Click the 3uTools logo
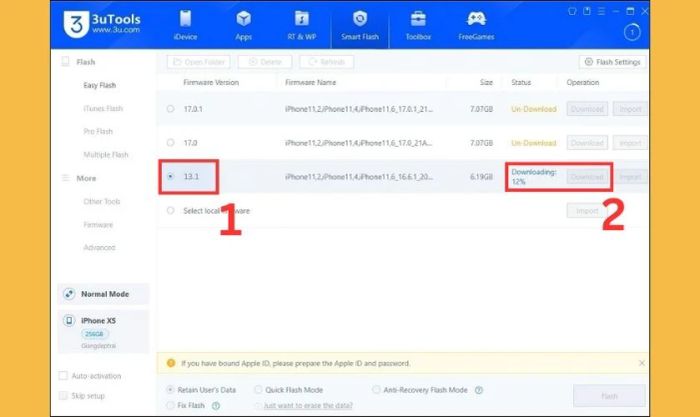Screen dimensions: 700x417 [x=102, y=24]
